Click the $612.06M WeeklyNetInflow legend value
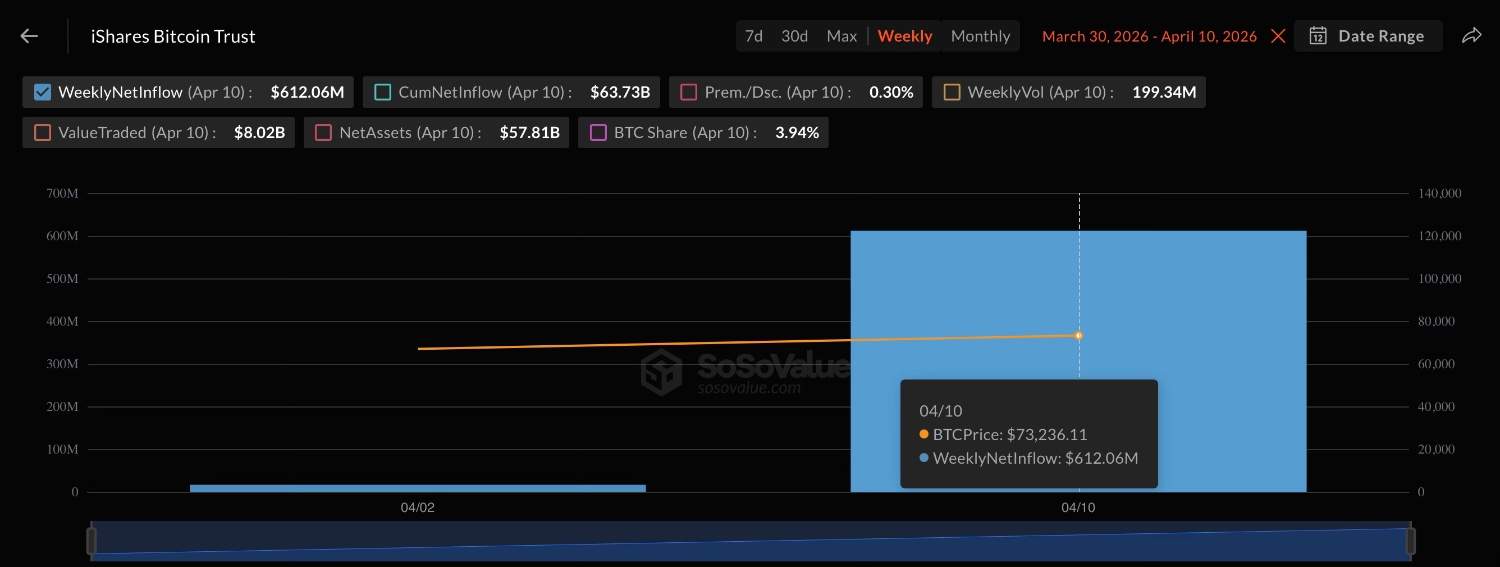 (x=307, y=92)
